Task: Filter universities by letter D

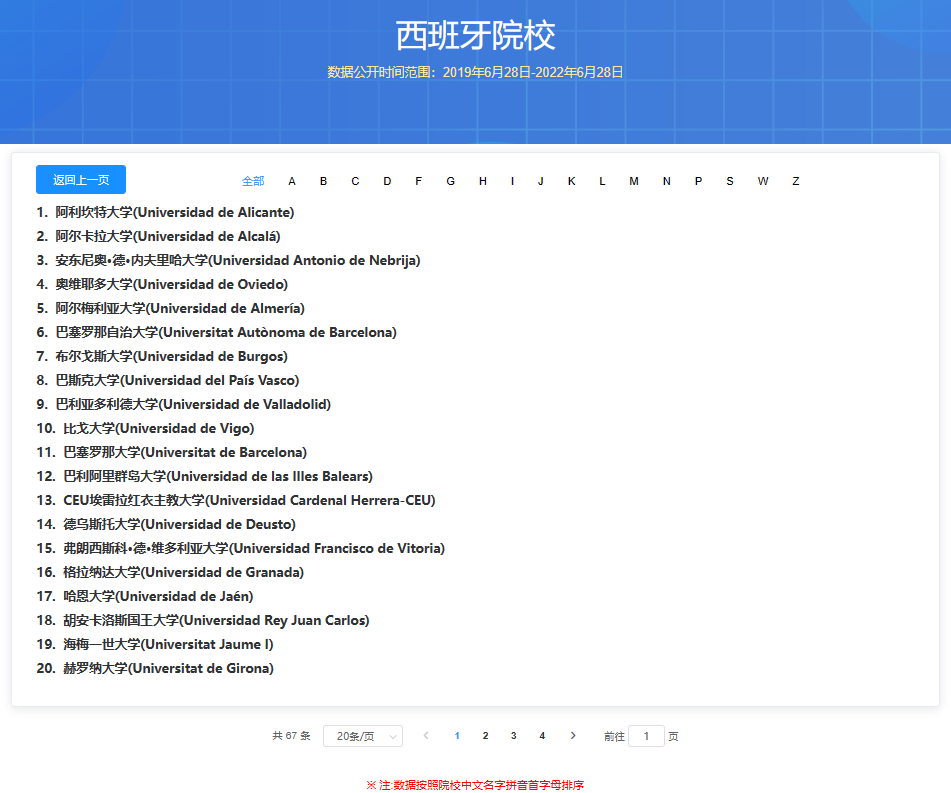Action: pyautogui.click(x=387, y=181)
